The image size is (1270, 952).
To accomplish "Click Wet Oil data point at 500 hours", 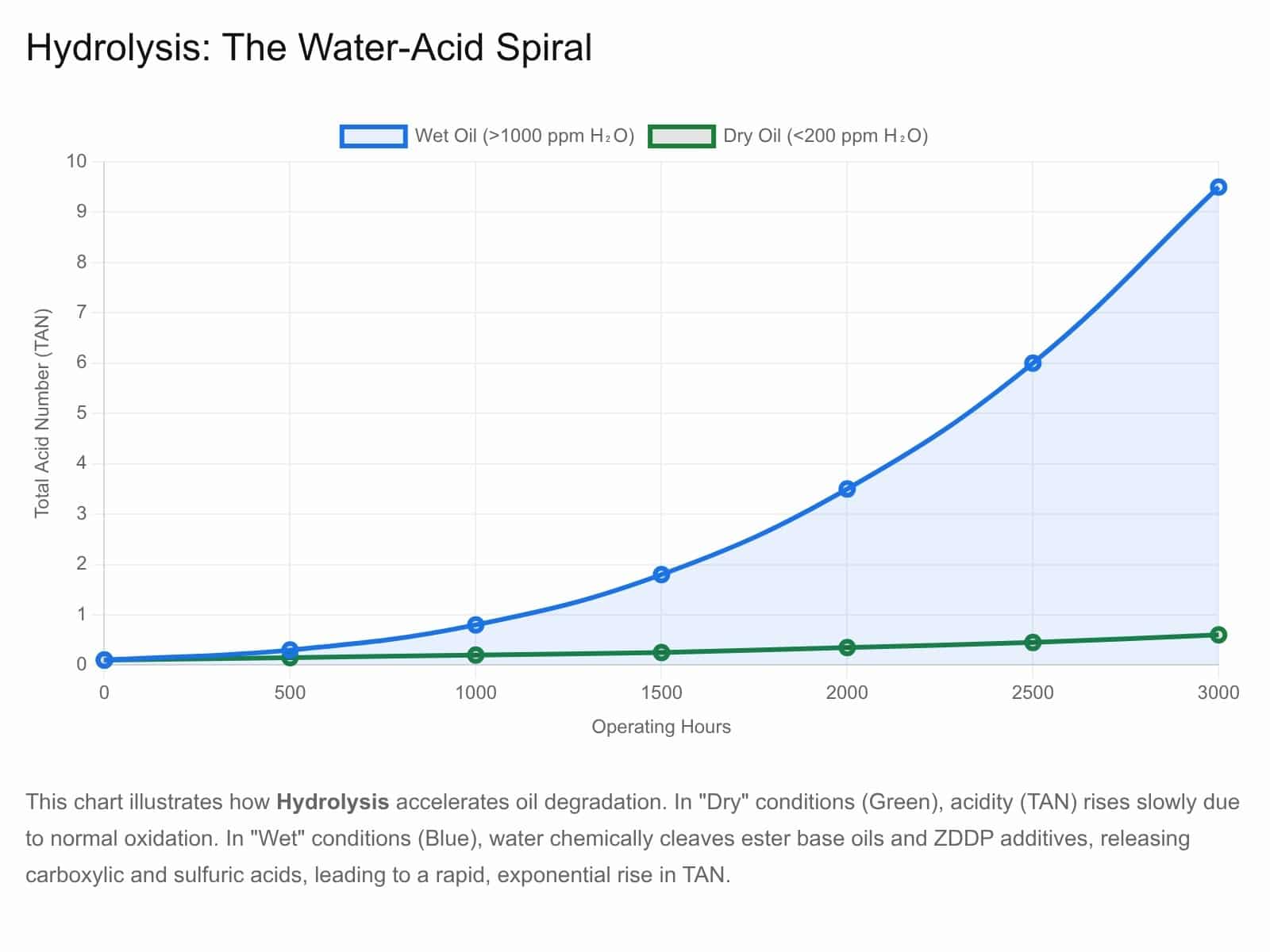I will click(x=290, y=649).
